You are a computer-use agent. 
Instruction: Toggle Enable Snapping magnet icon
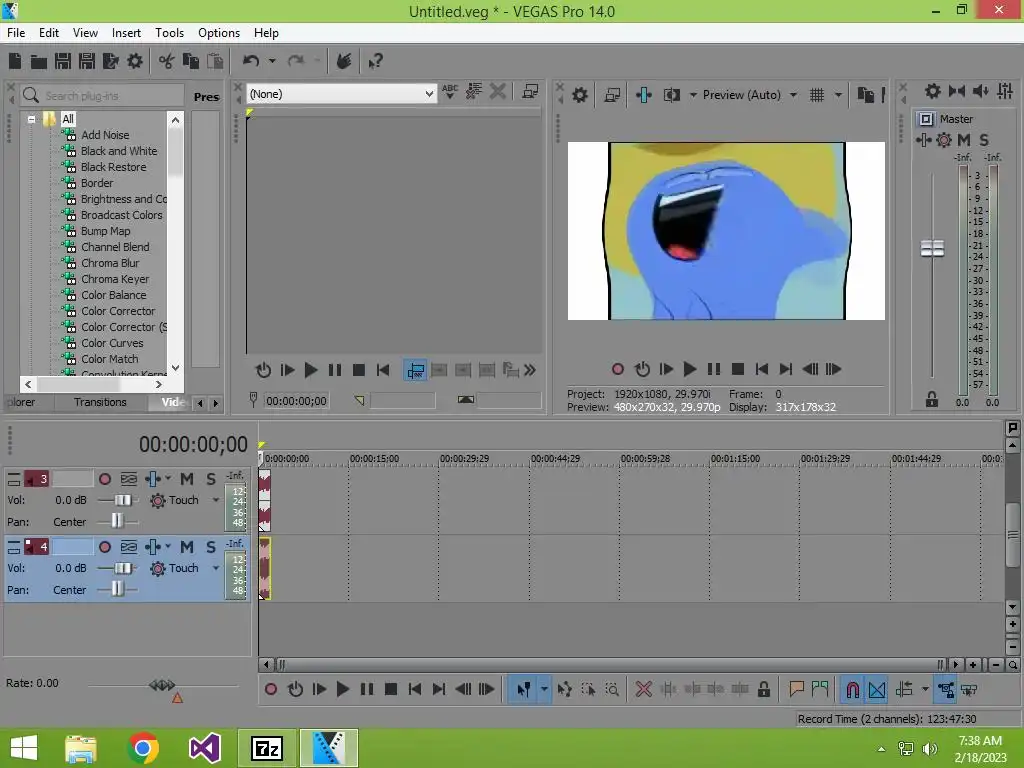(852, 689)
